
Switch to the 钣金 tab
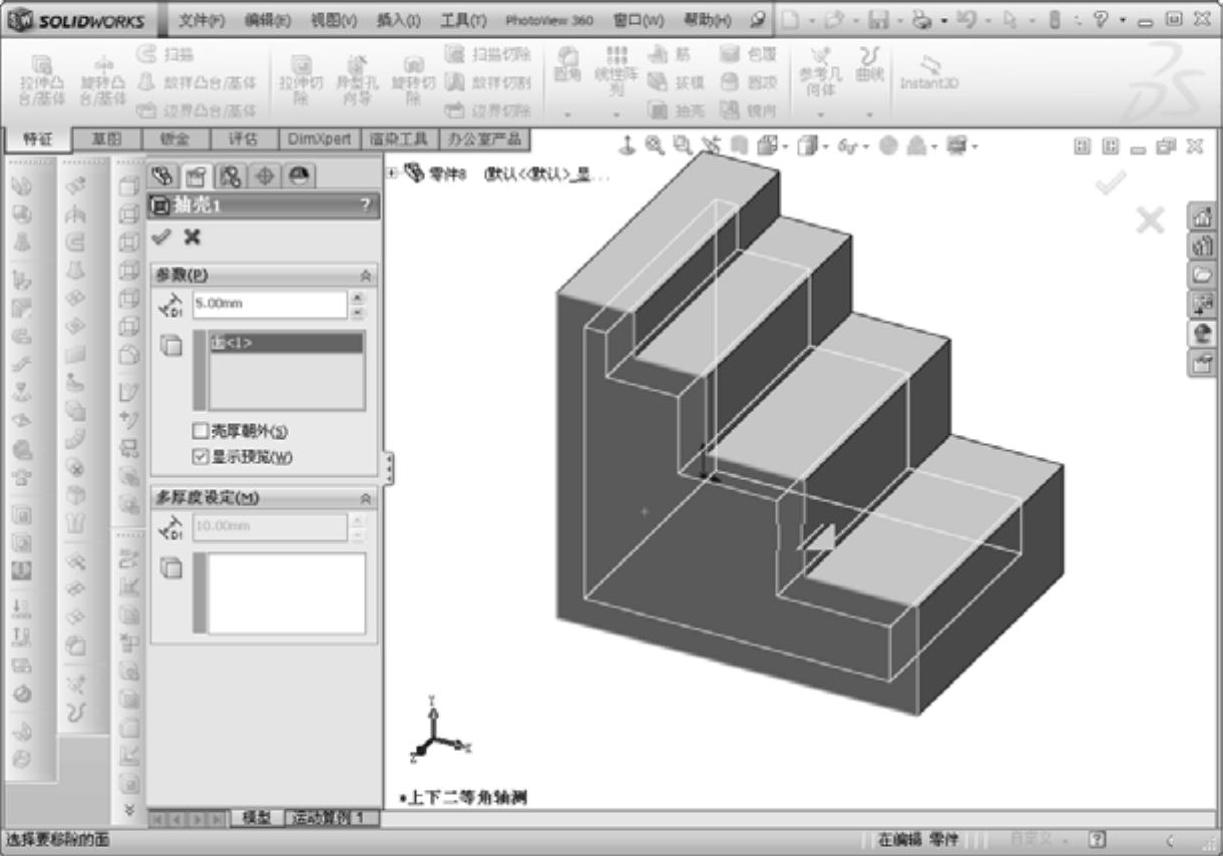[x=174, y=139]
